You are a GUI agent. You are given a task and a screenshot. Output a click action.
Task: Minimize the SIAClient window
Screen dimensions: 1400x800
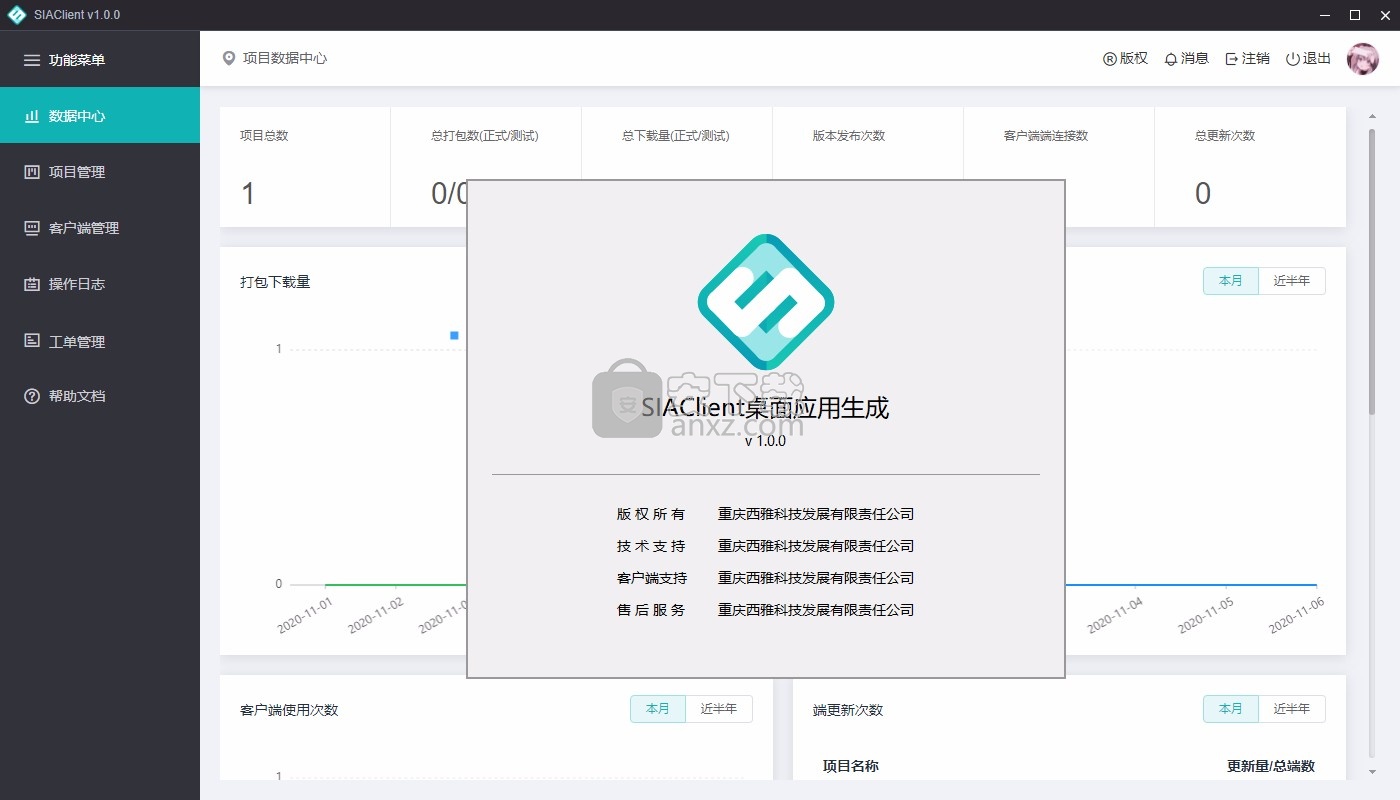pyautogui.click(x=1327, y=15)
